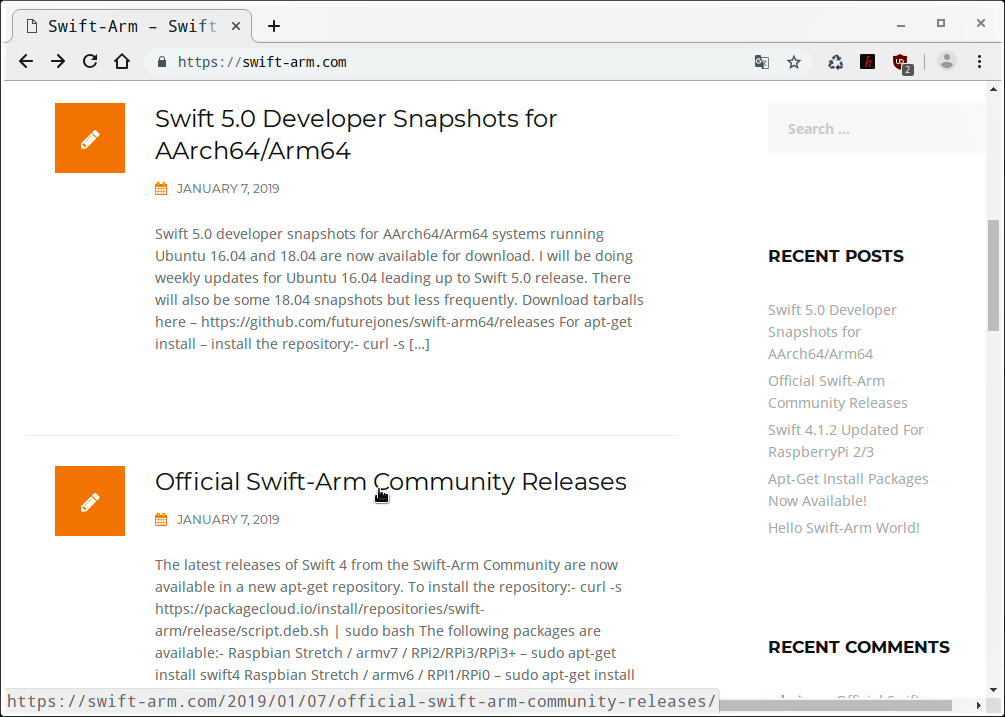This screenshot has height=717, width=1005.
Task: Click the address bar URL
Action: tap(262, 62)
